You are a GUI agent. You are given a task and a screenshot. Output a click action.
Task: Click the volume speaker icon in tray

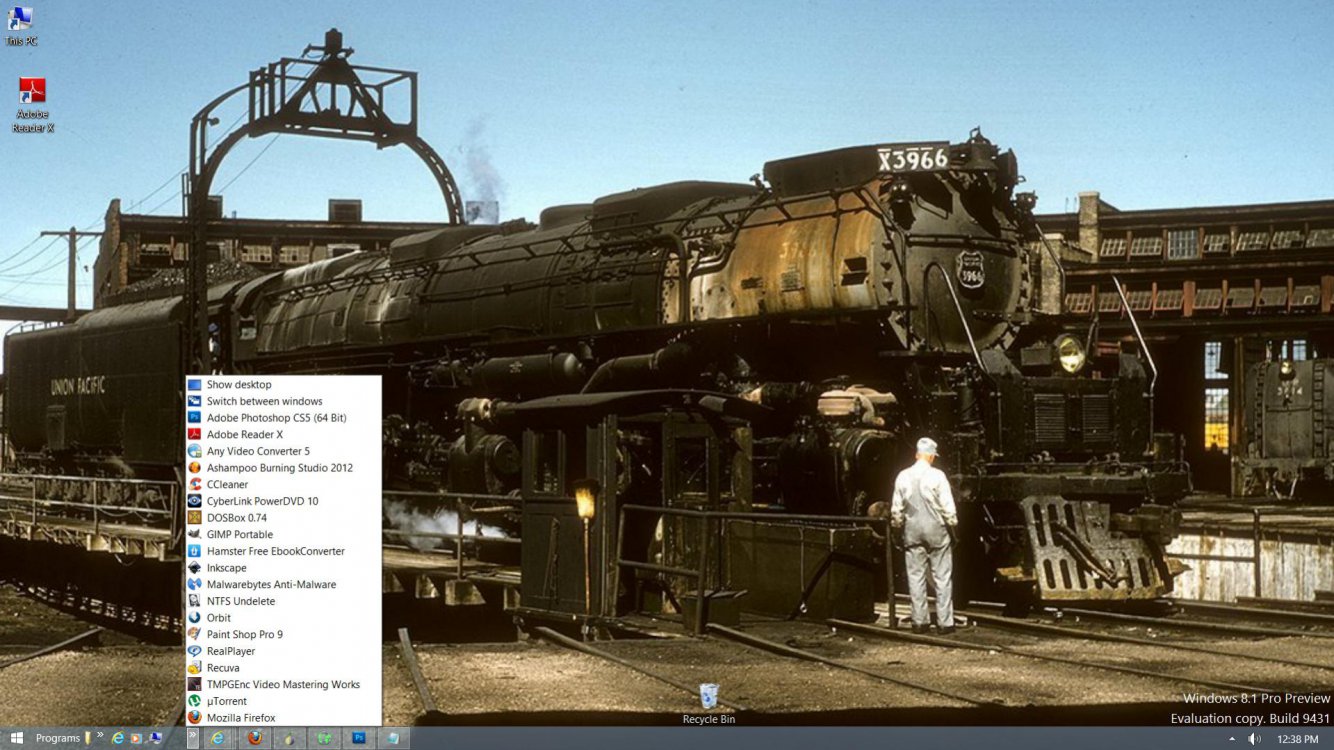click(1254, 739)
